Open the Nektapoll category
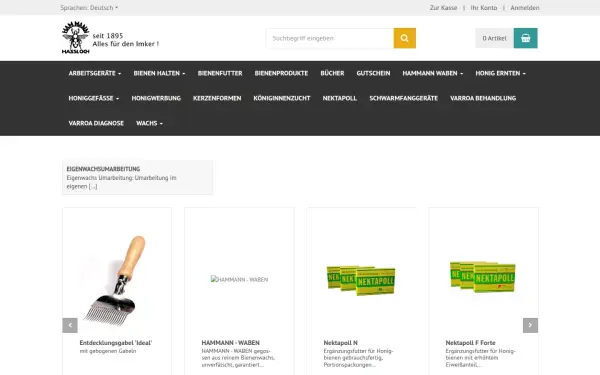Screen dimensions: 600x375 coord(340,98)
